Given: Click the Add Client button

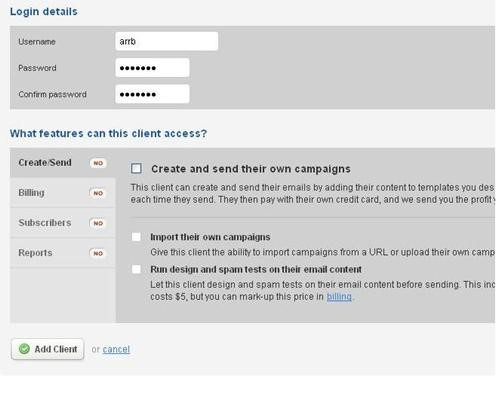Looking at the screenshot, I should [x=47, y=349].
